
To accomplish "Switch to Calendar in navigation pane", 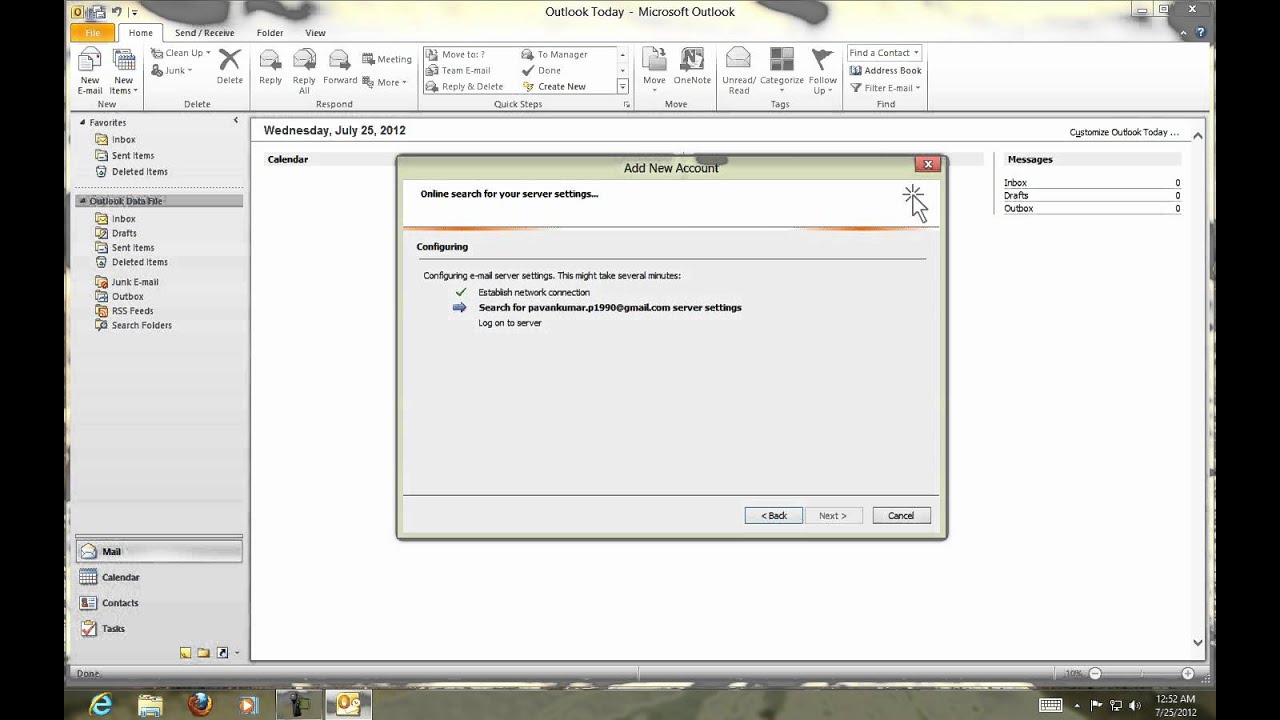I will click(158, 577).
